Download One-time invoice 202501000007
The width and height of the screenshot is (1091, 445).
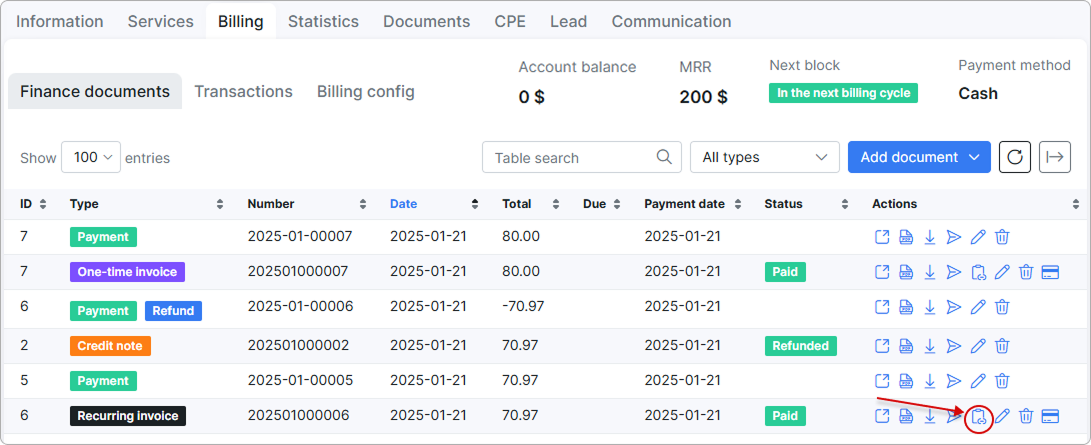tap(930, 272)
